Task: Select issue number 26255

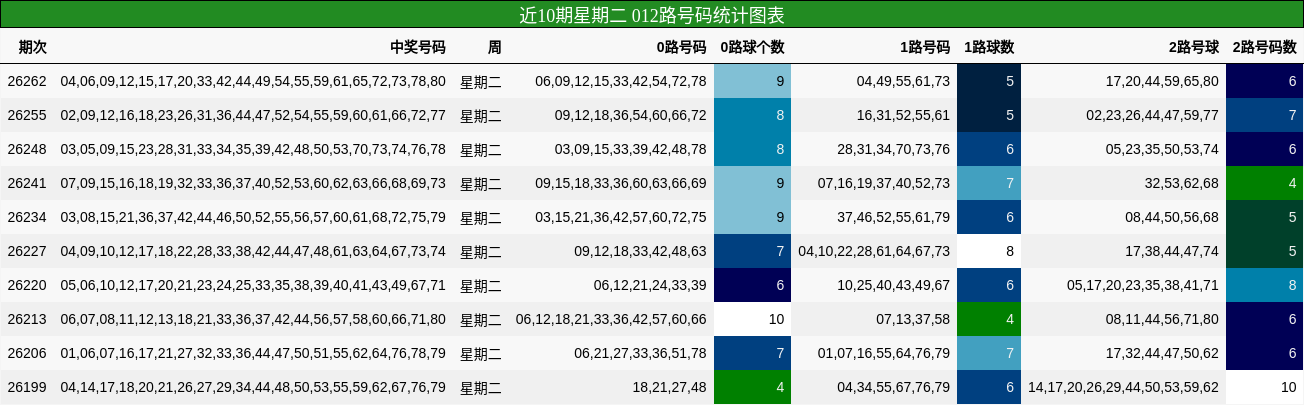Action: coord(27,115)
